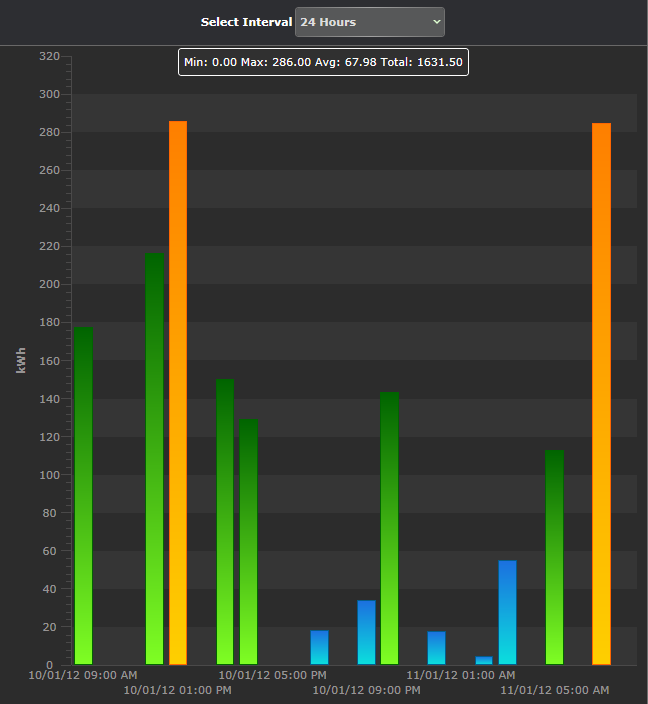Select the tallest orange bar near 01:00 PM
The height and width of the screenshot is (704, 648).
coord(178,393)
